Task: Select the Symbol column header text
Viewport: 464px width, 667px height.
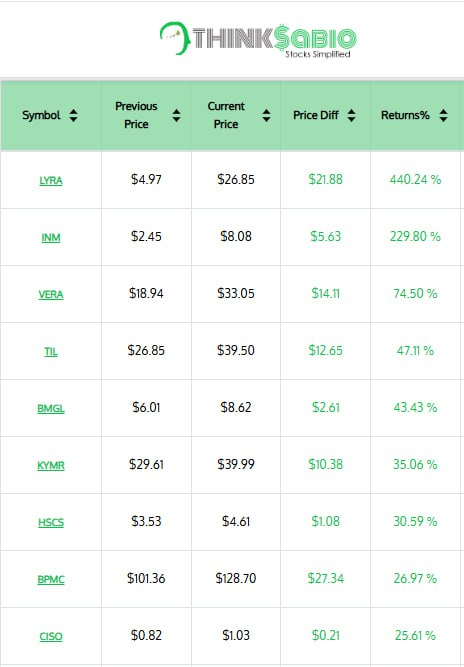Action: click(41, 115)
